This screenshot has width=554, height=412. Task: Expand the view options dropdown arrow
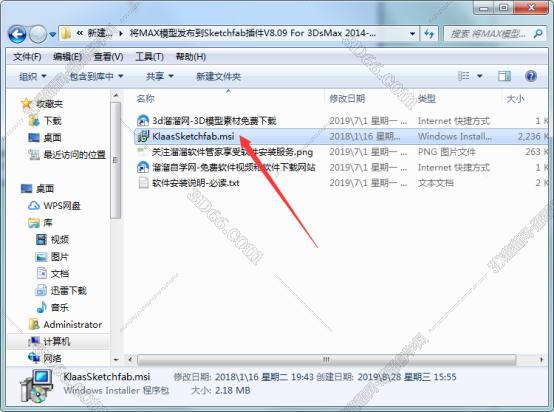[480, 76]
